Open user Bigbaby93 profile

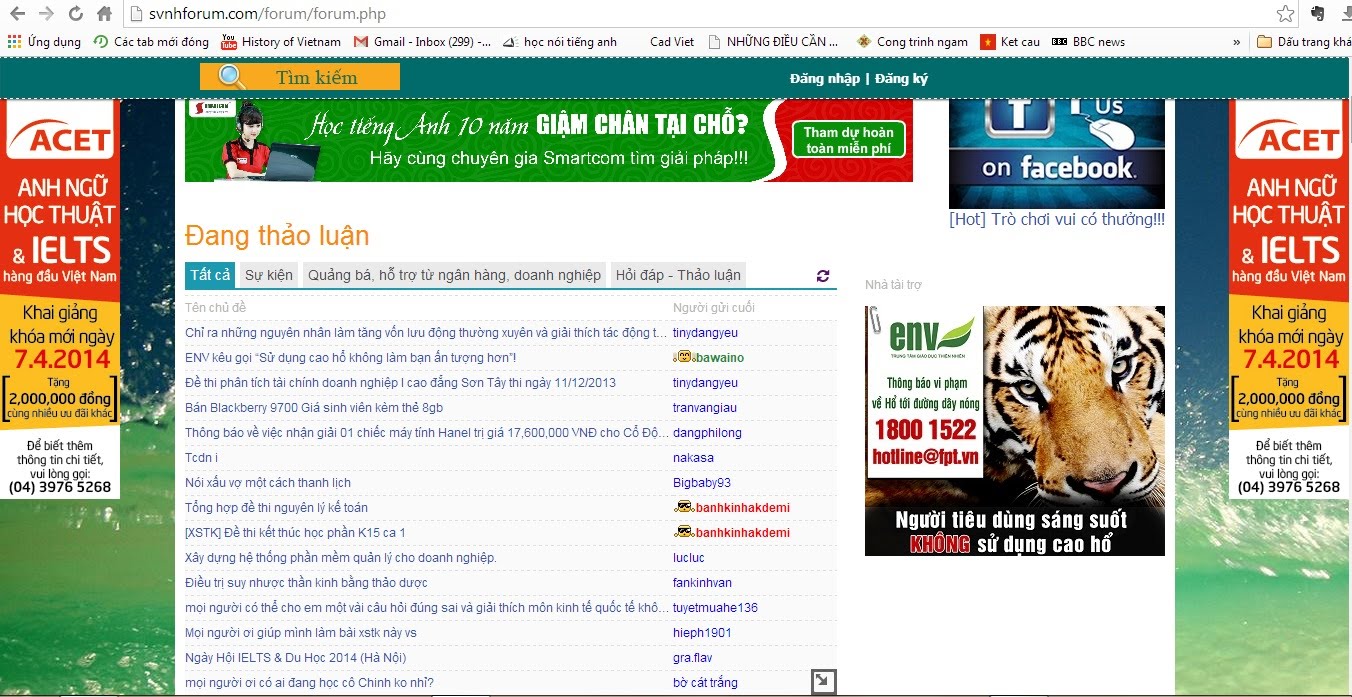(x=702, y=483)
